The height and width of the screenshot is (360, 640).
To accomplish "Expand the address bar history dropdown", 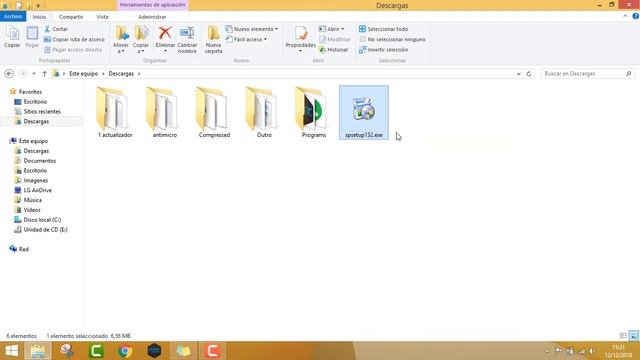I will (x=518, y=73).
